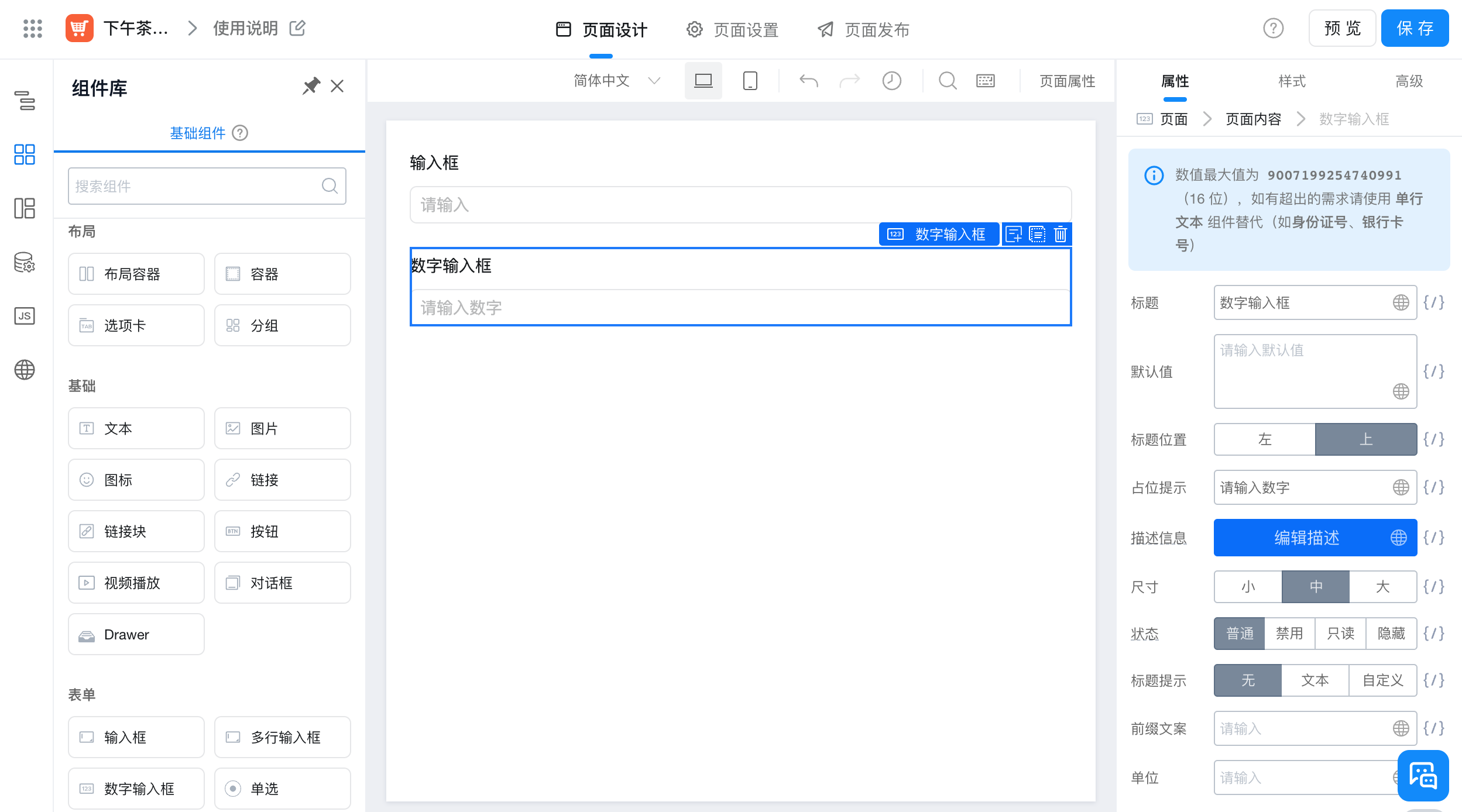Open the JS action panel icon
Screen dimensions: 1462x812
click(25, 316)
